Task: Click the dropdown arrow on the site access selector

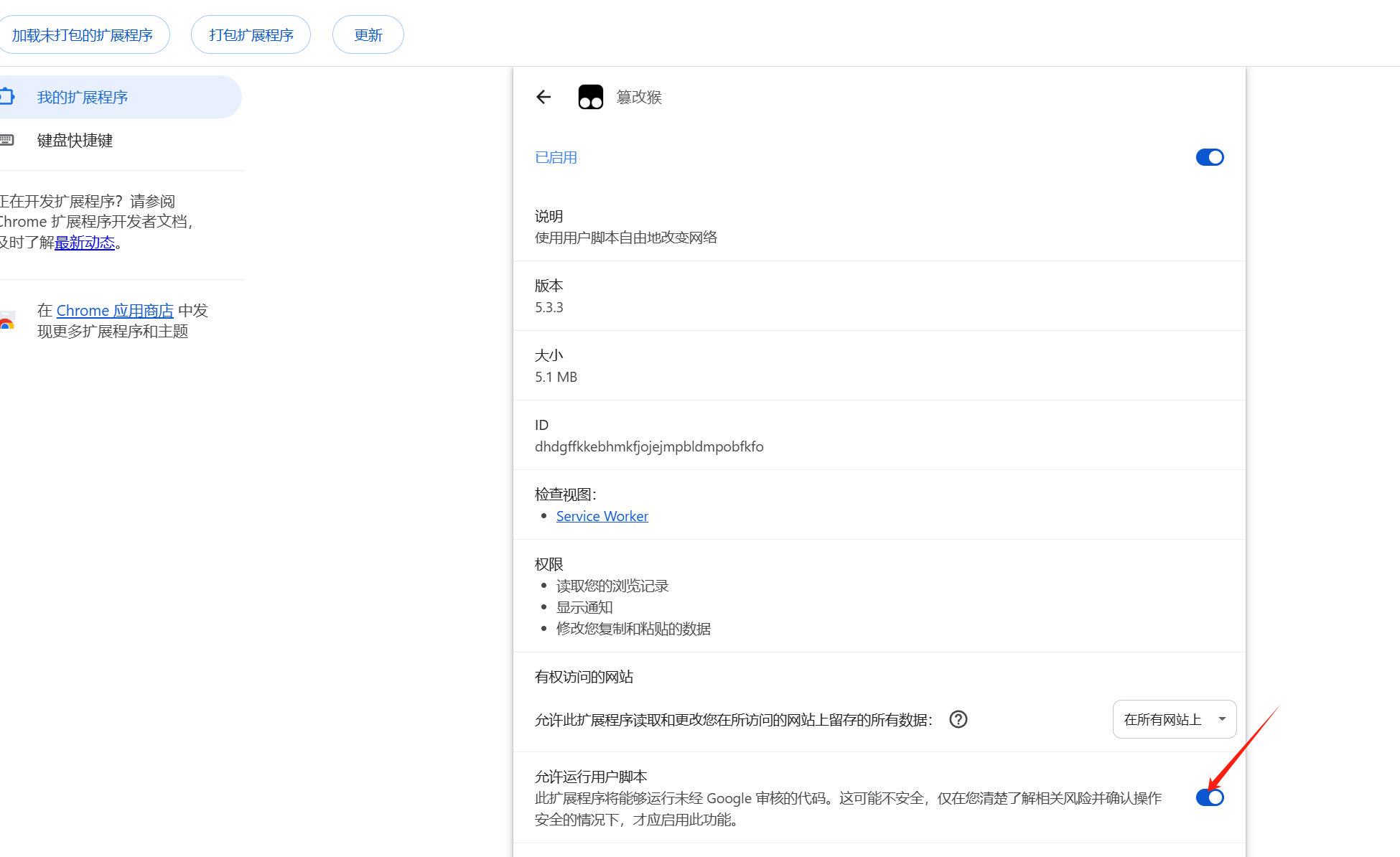Action: pos(1220,719)
